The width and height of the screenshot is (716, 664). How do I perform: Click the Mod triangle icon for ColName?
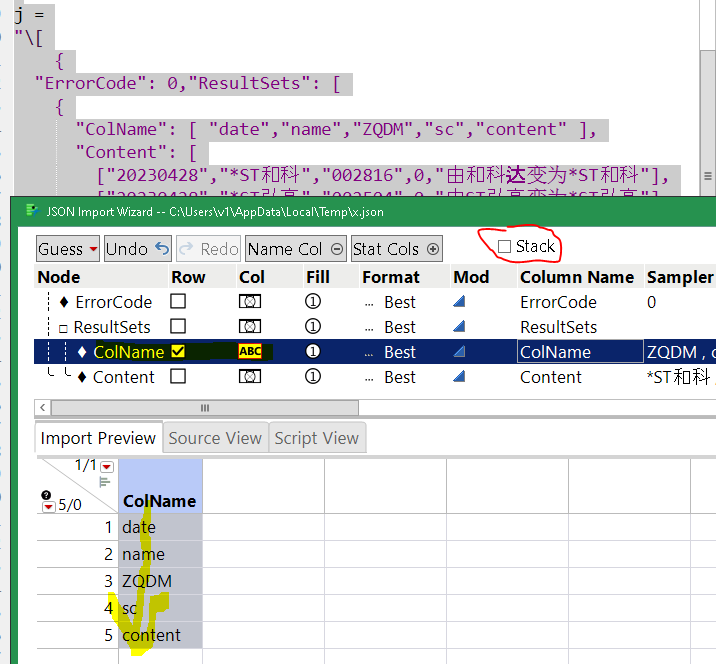pos(459,351)
